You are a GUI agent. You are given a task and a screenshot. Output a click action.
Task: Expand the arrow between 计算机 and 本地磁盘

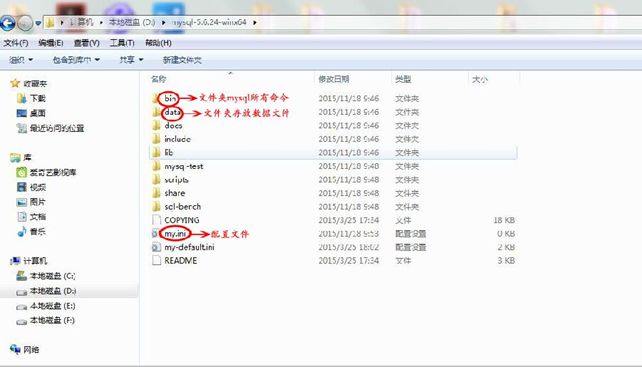(x=101, y=23)
